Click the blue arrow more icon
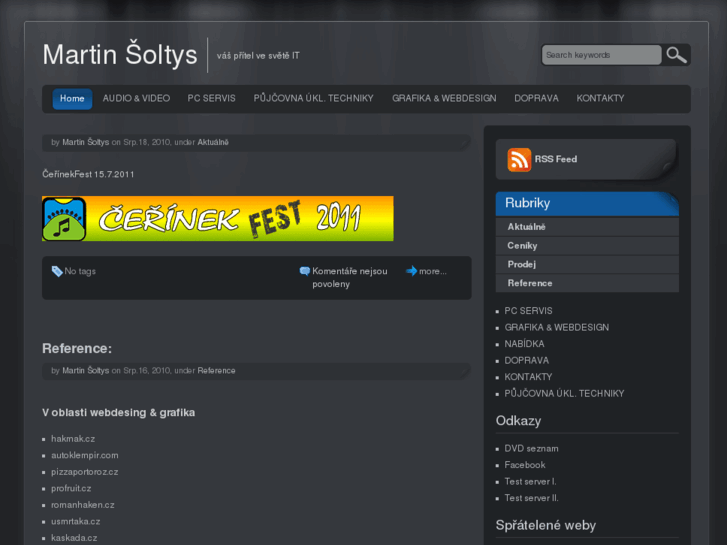727x545 pixels. point(411,271)
